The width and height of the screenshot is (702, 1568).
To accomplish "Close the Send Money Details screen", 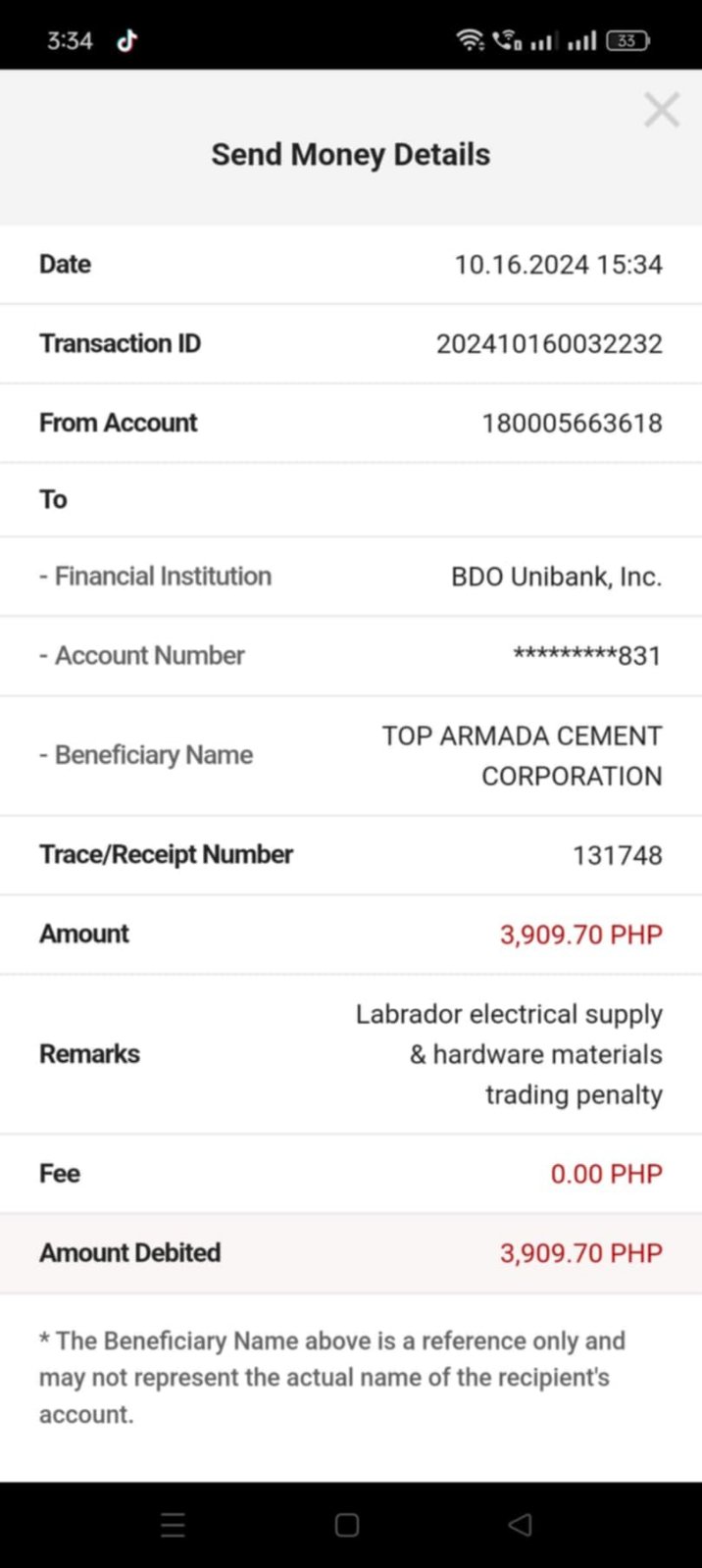I will 661,110.
